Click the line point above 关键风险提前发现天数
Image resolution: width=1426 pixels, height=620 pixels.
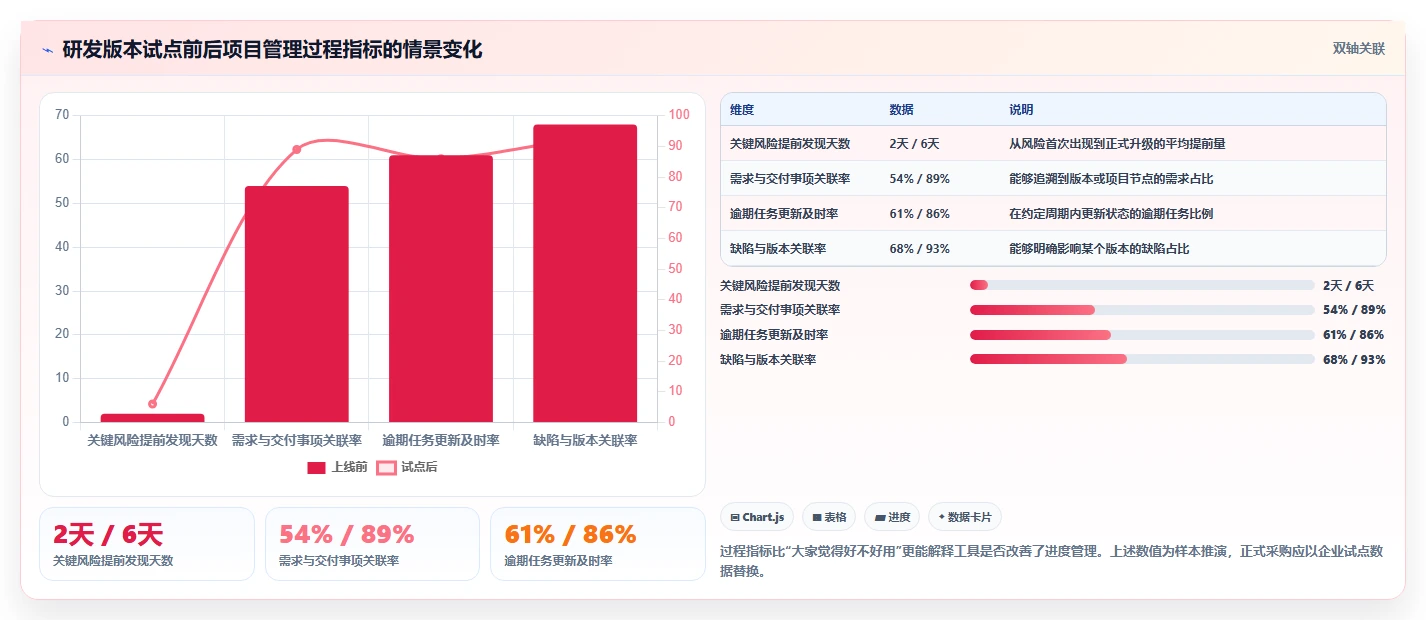[x=153, y=404]
